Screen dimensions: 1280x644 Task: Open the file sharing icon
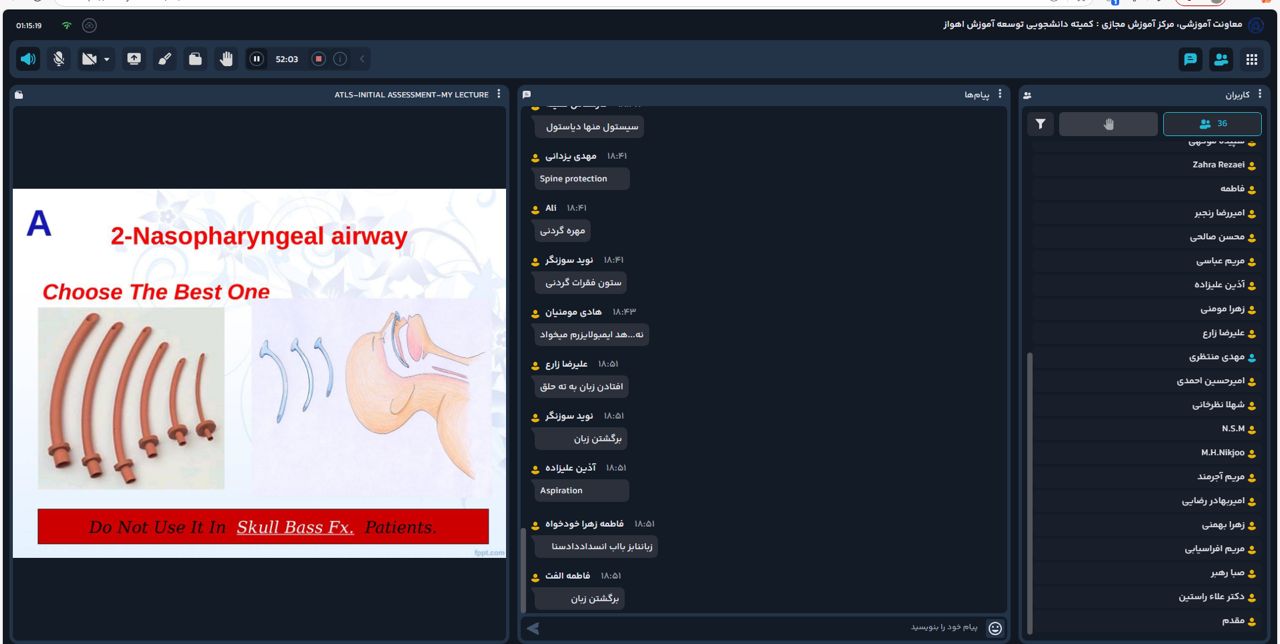click(196, 59)
